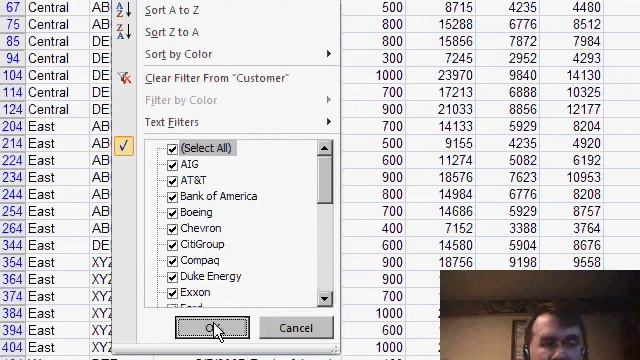Uncheck the Exxon checkbox
This screenshot has width=640, height=360.
(x=172, y=293)
